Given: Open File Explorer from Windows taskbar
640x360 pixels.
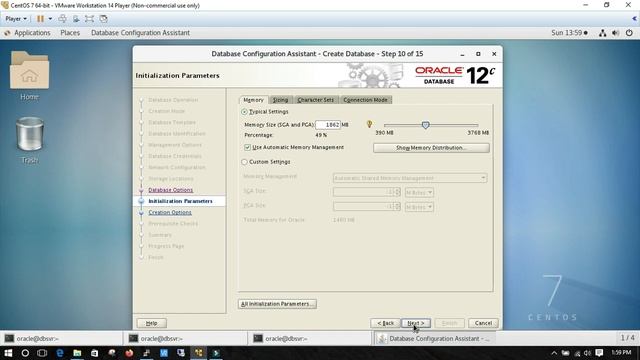Looking at the screenshot, I should (77, 353).
